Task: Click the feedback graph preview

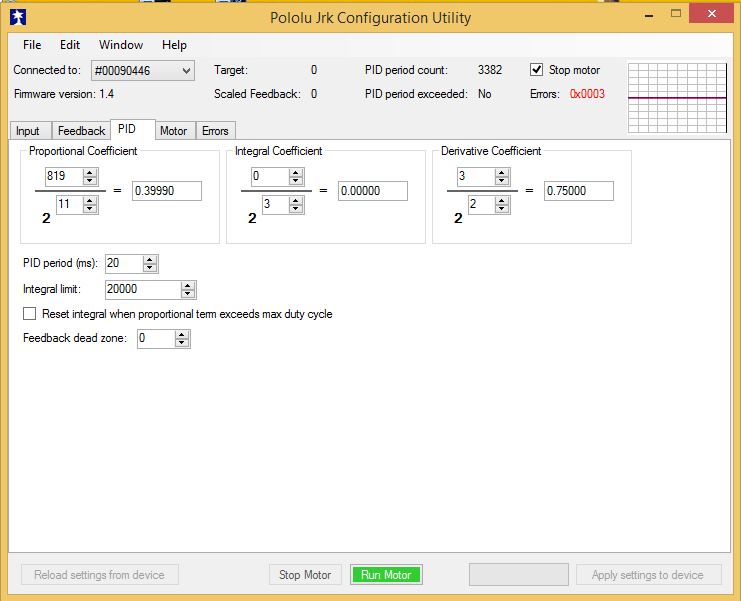Action: coord(677,98)
